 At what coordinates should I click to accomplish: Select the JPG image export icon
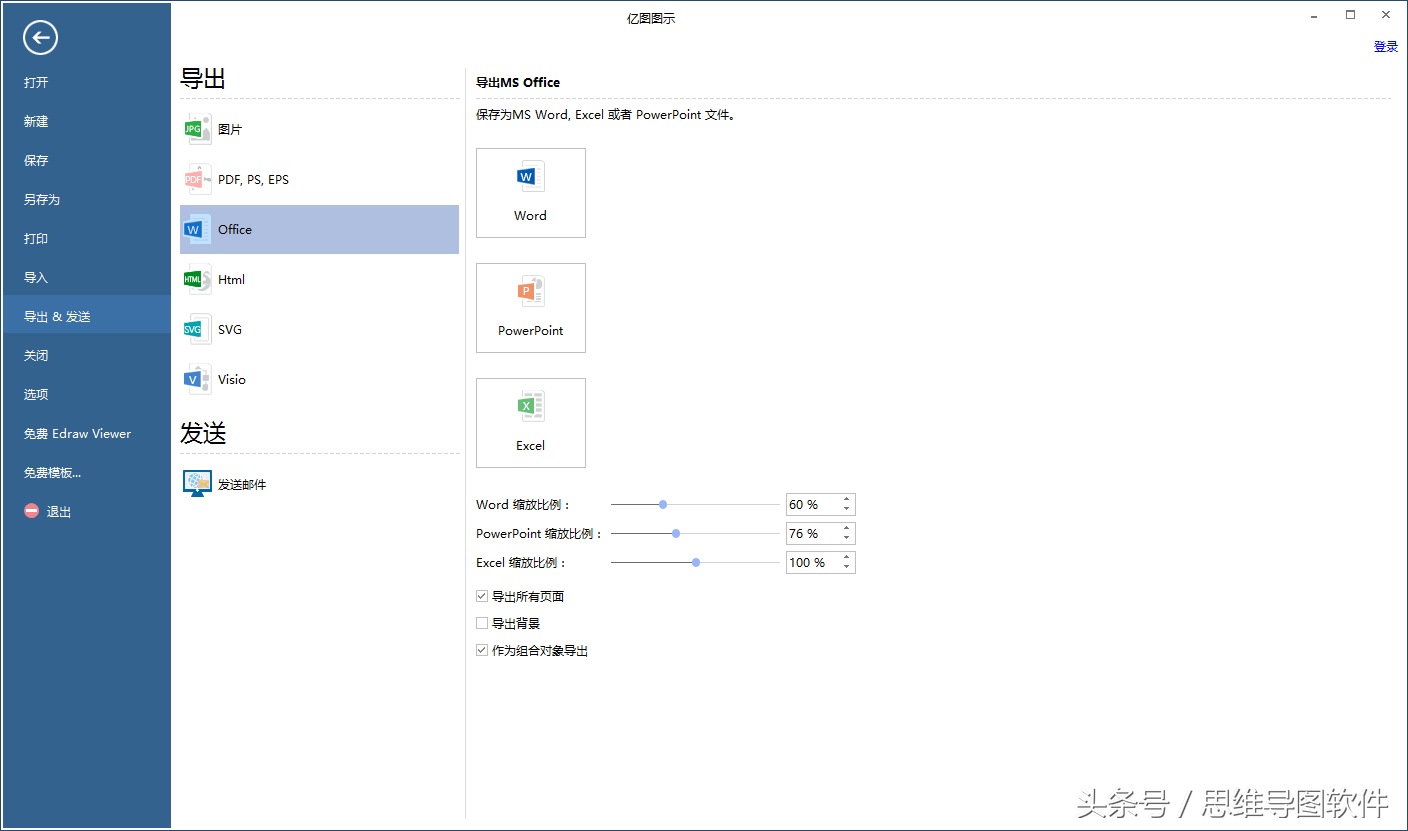(x=197, y=129)
